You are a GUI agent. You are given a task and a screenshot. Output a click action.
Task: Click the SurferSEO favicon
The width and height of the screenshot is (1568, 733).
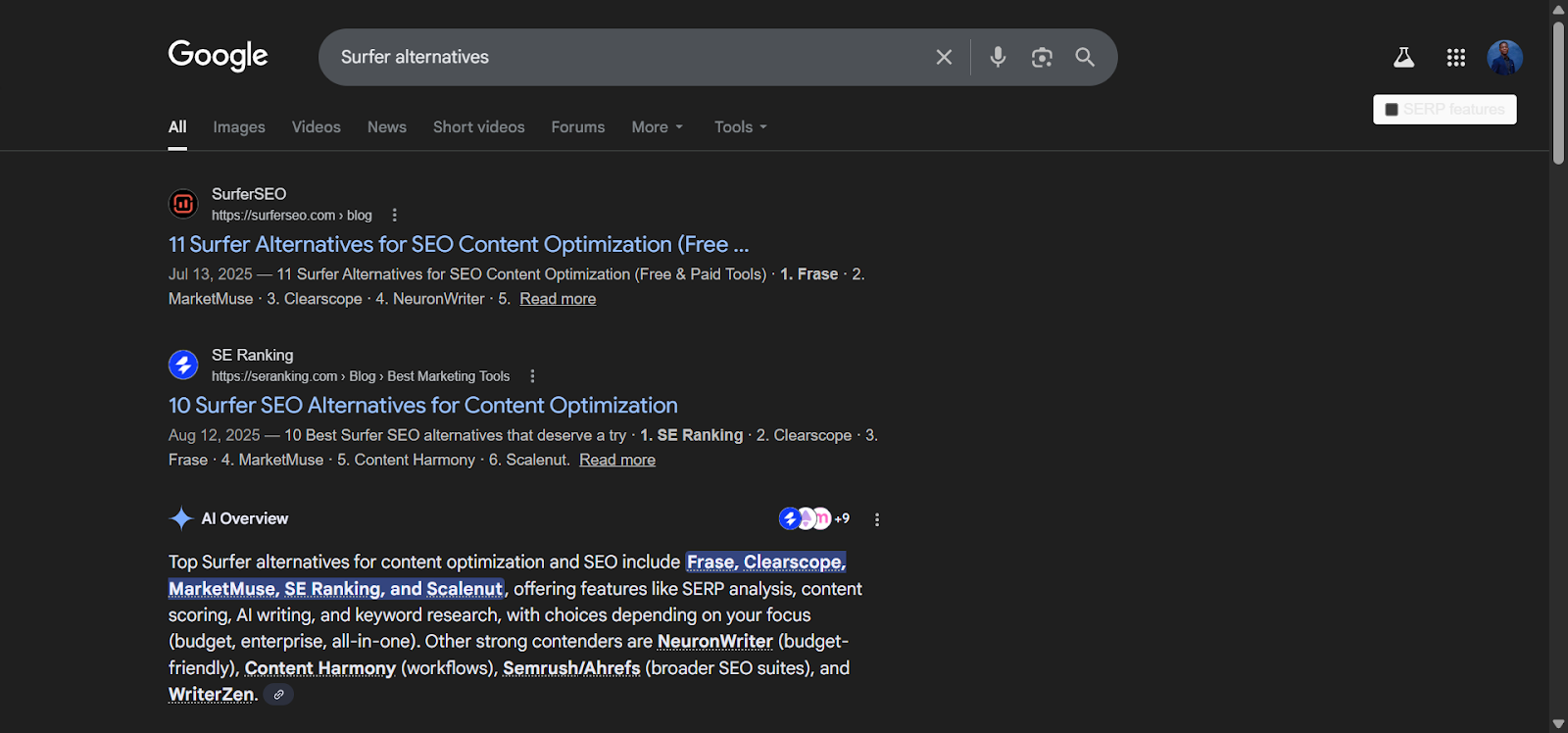183,204
